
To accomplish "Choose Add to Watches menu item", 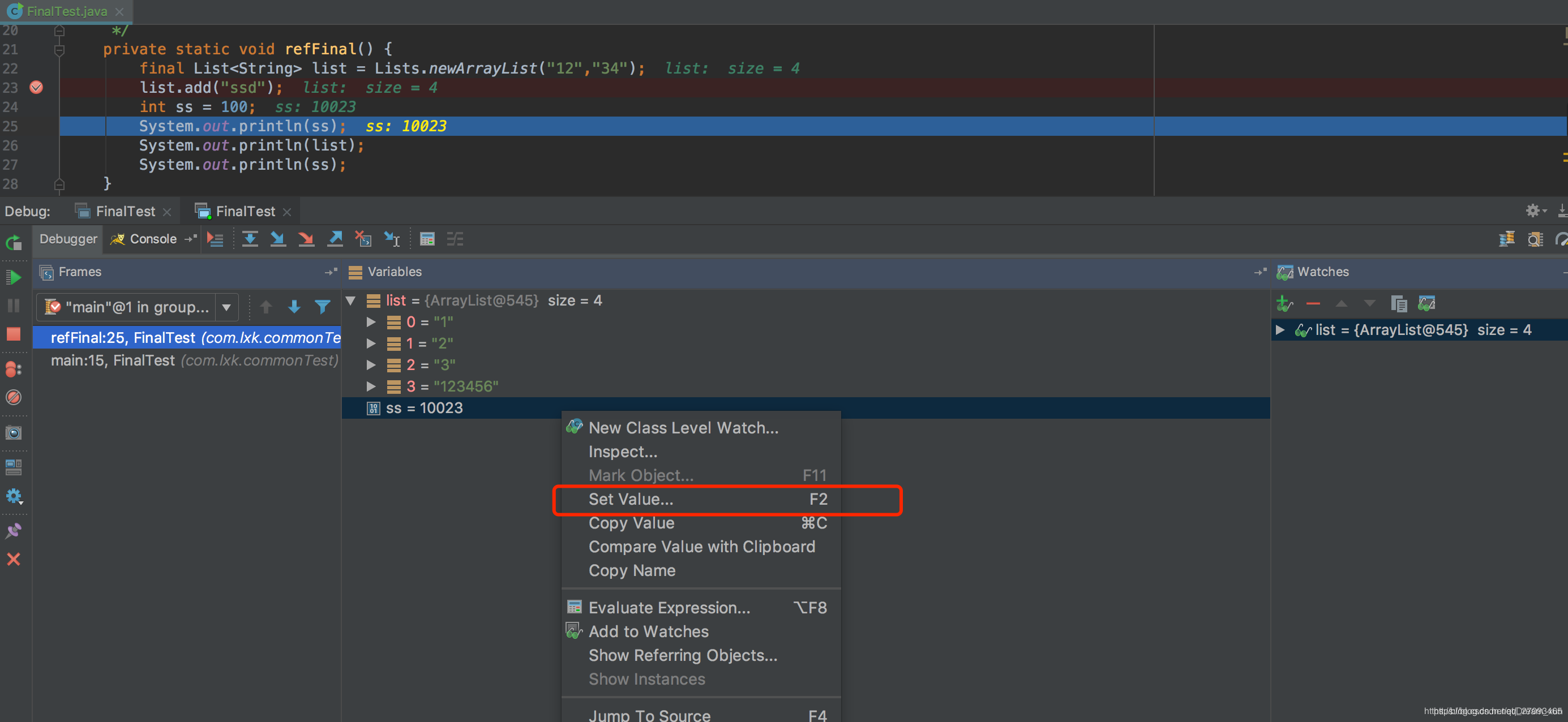I will [x=701, y=631].
